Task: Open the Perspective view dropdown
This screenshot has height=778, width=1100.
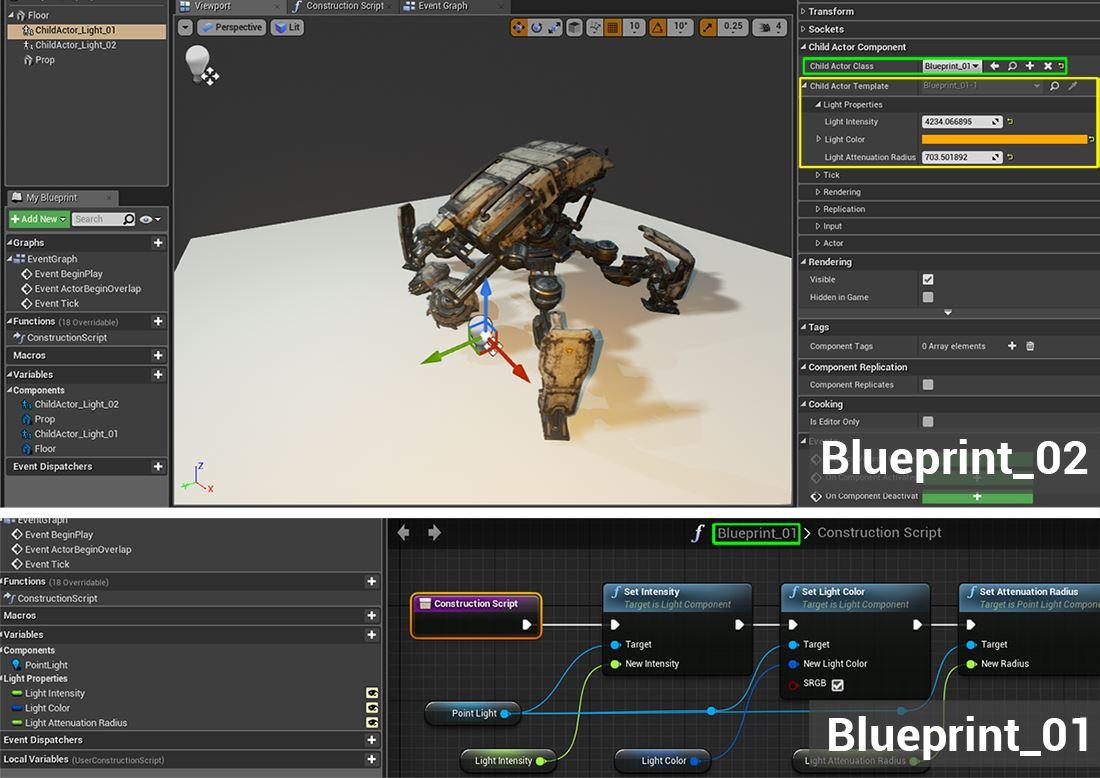Action: click(x=231, y=27)
